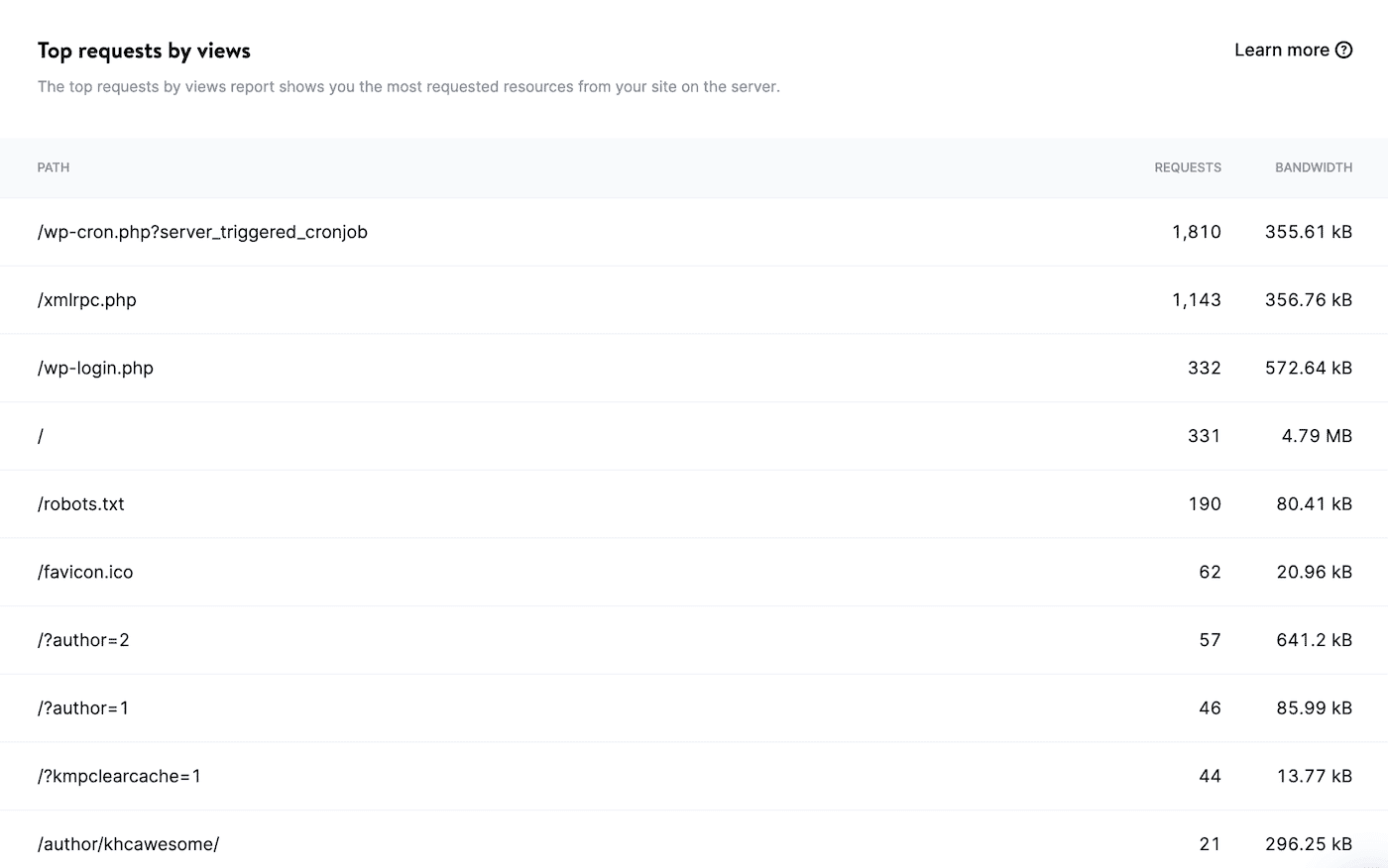1388x868 pixels.
Task: Open the /?kmpclearcache=1 row
Action: coord(119,776)
